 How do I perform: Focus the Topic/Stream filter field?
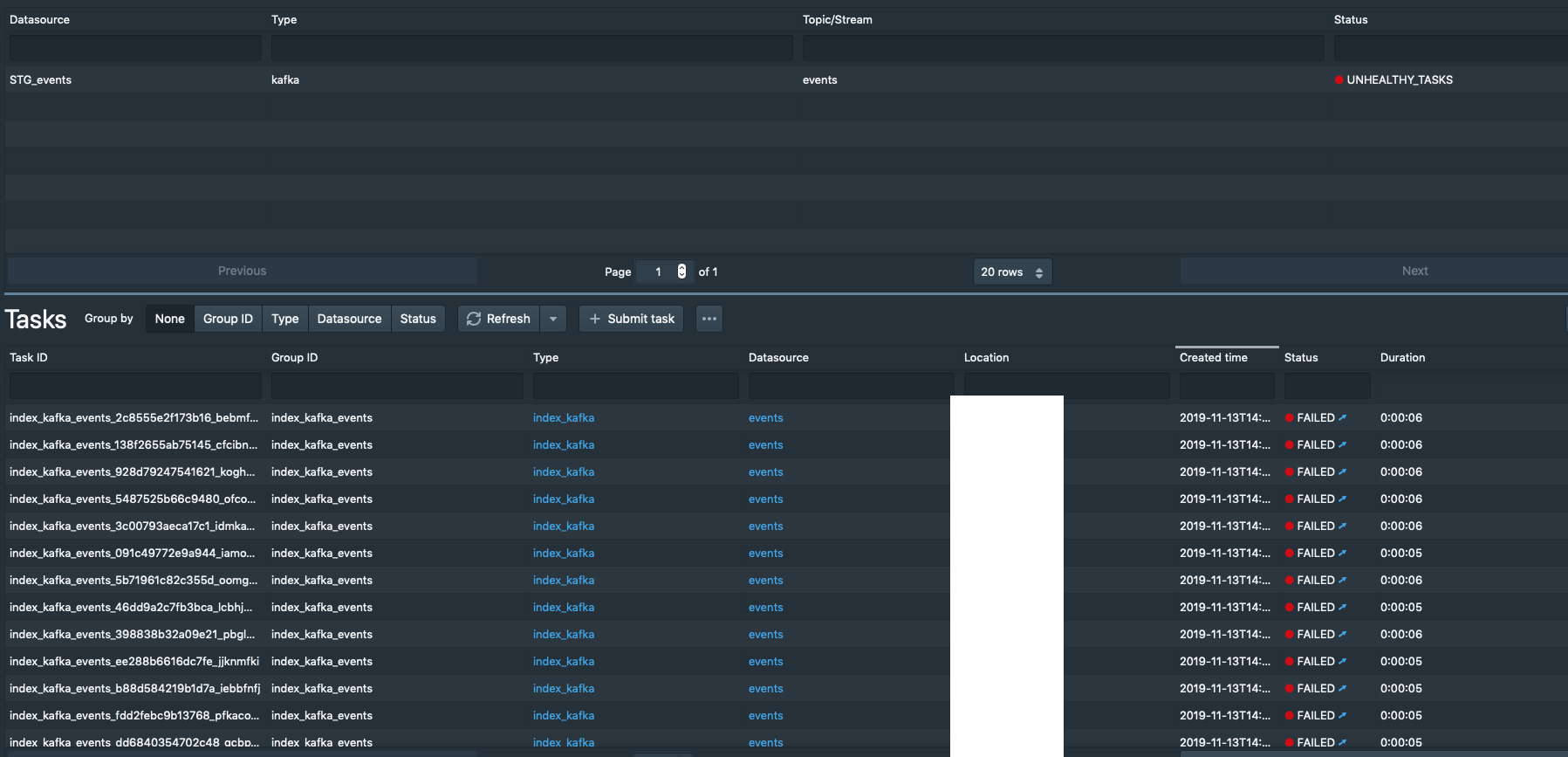coord(1063,48)
